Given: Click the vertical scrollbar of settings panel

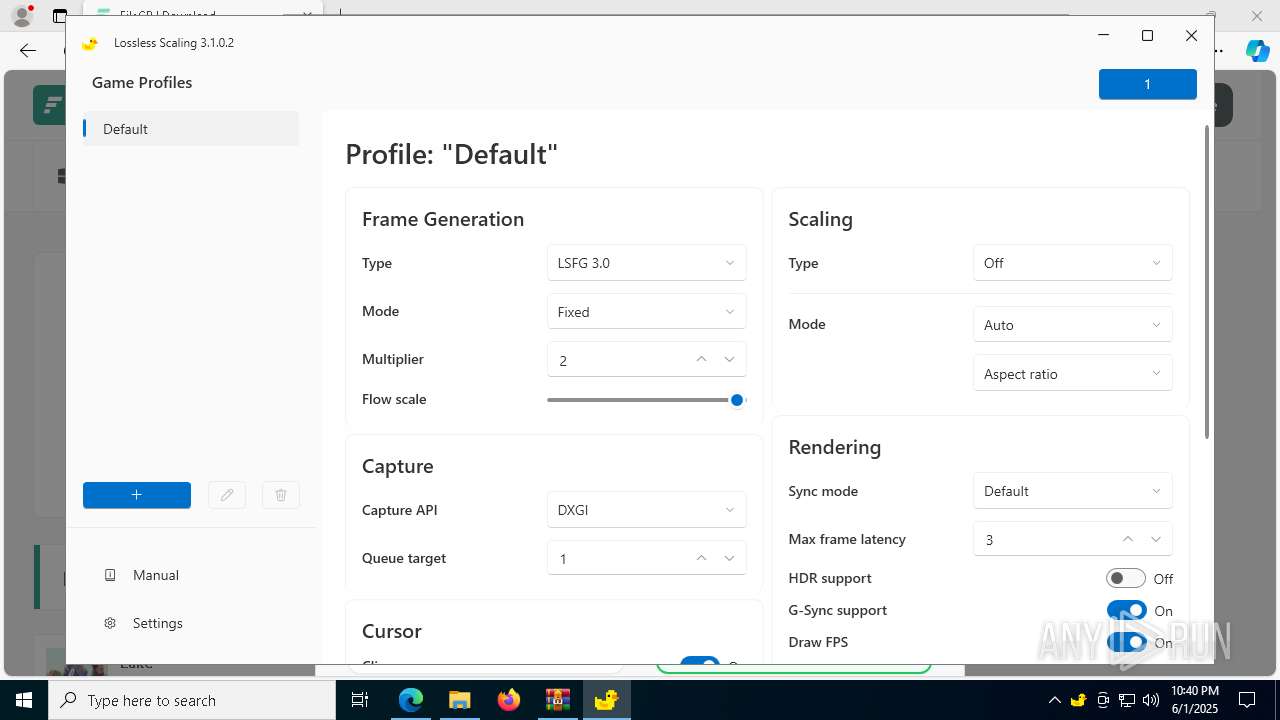Looking at the screenshot, I should (x=1207, y=282).
